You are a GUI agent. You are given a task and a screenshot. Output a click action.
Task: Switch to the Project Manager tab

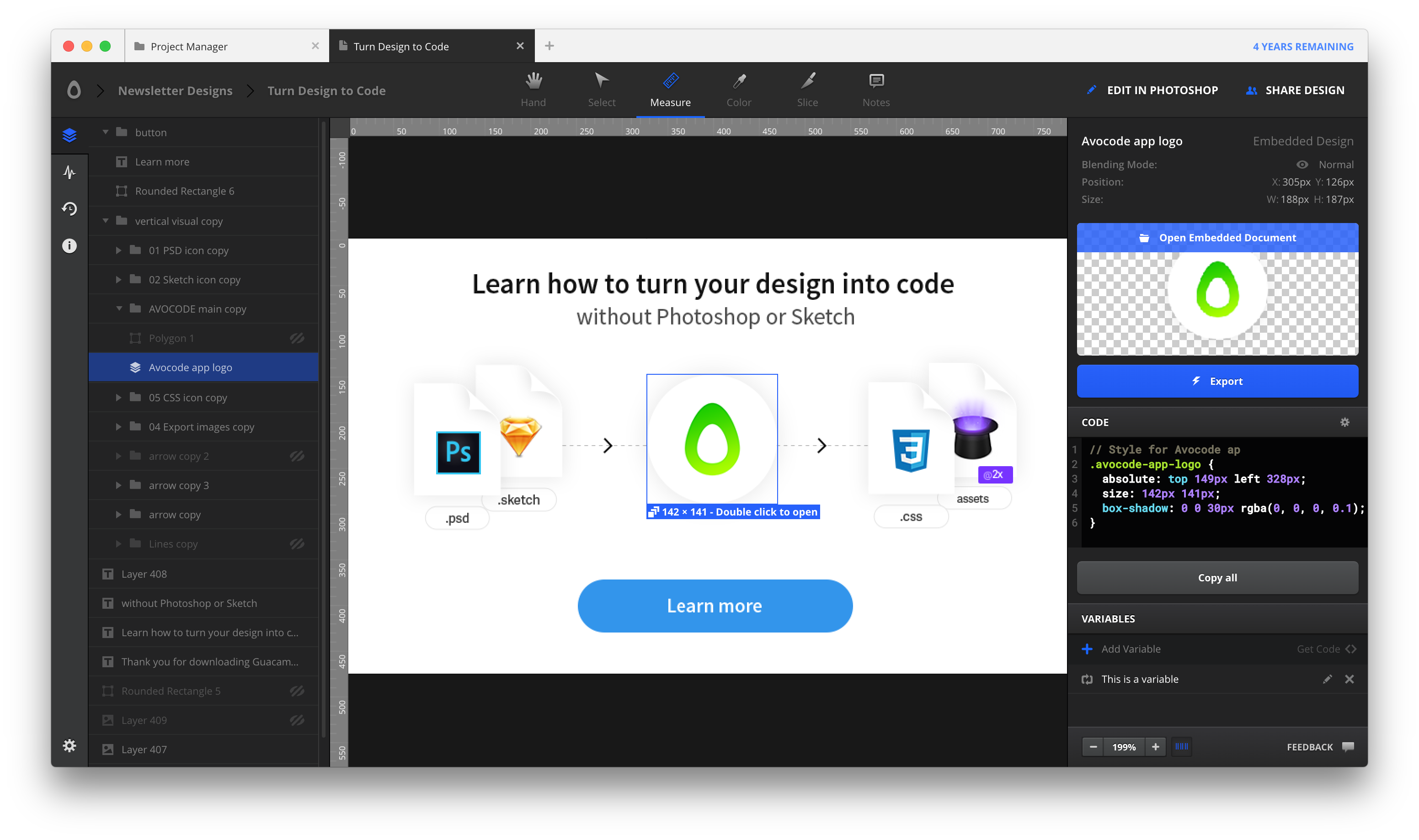click(x=226, y=46)
